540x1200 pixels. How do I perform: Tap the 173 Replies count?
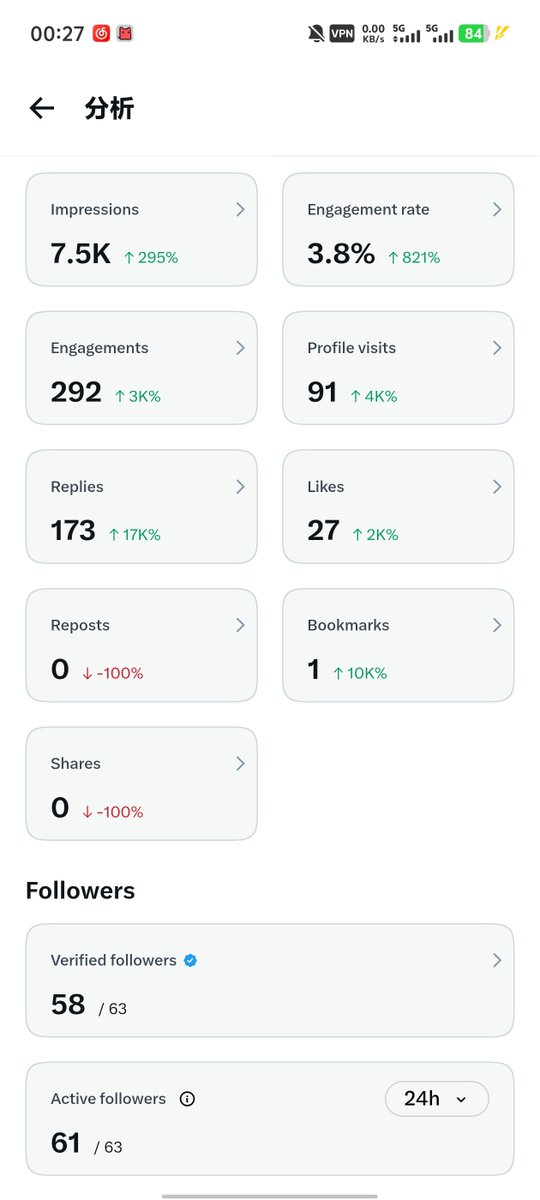pyautogui.click(x=73, y=530)
